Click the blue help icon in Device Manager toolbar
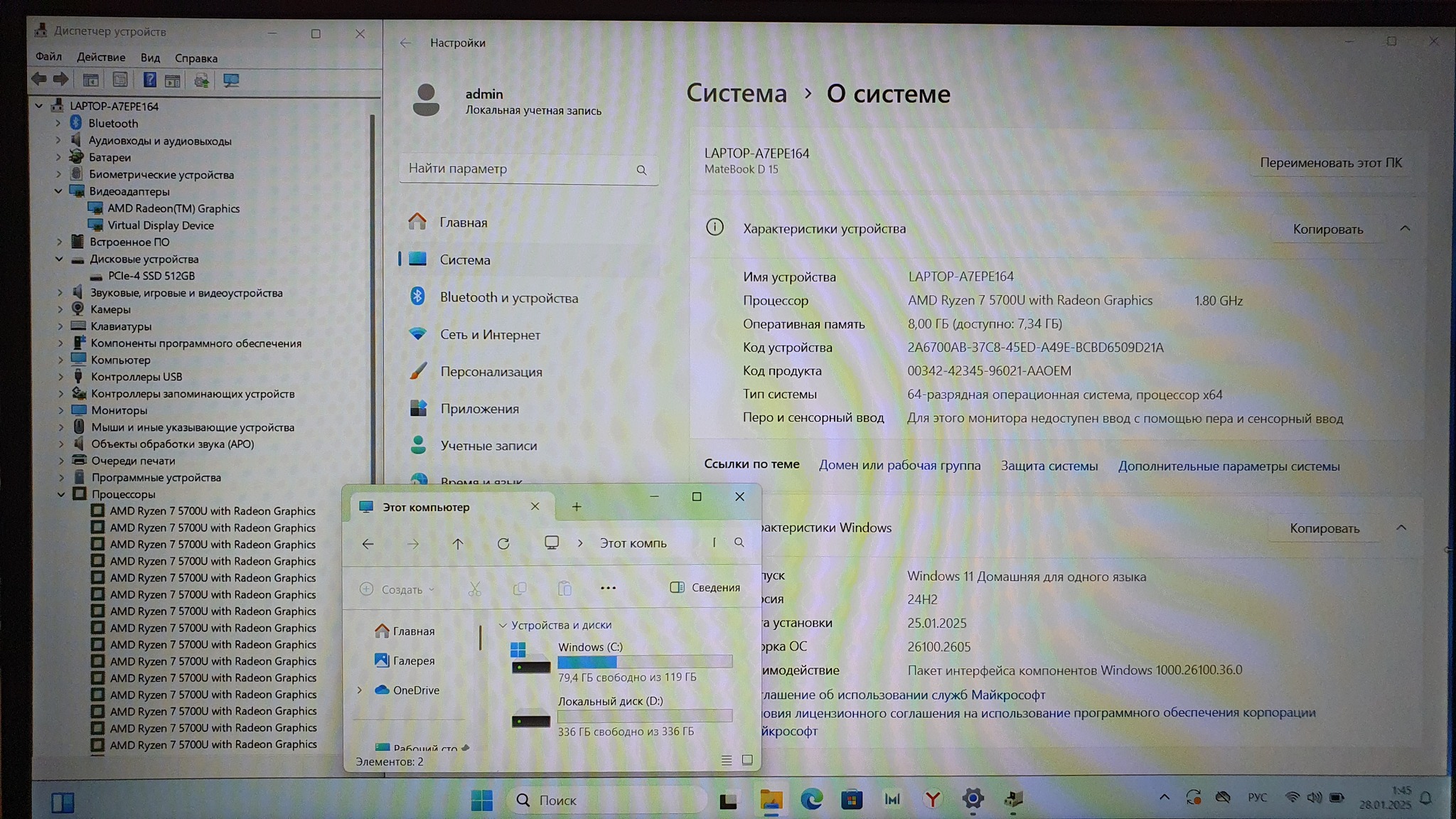The width and height of the screenshot is (1456, 819). pos(149,80)
